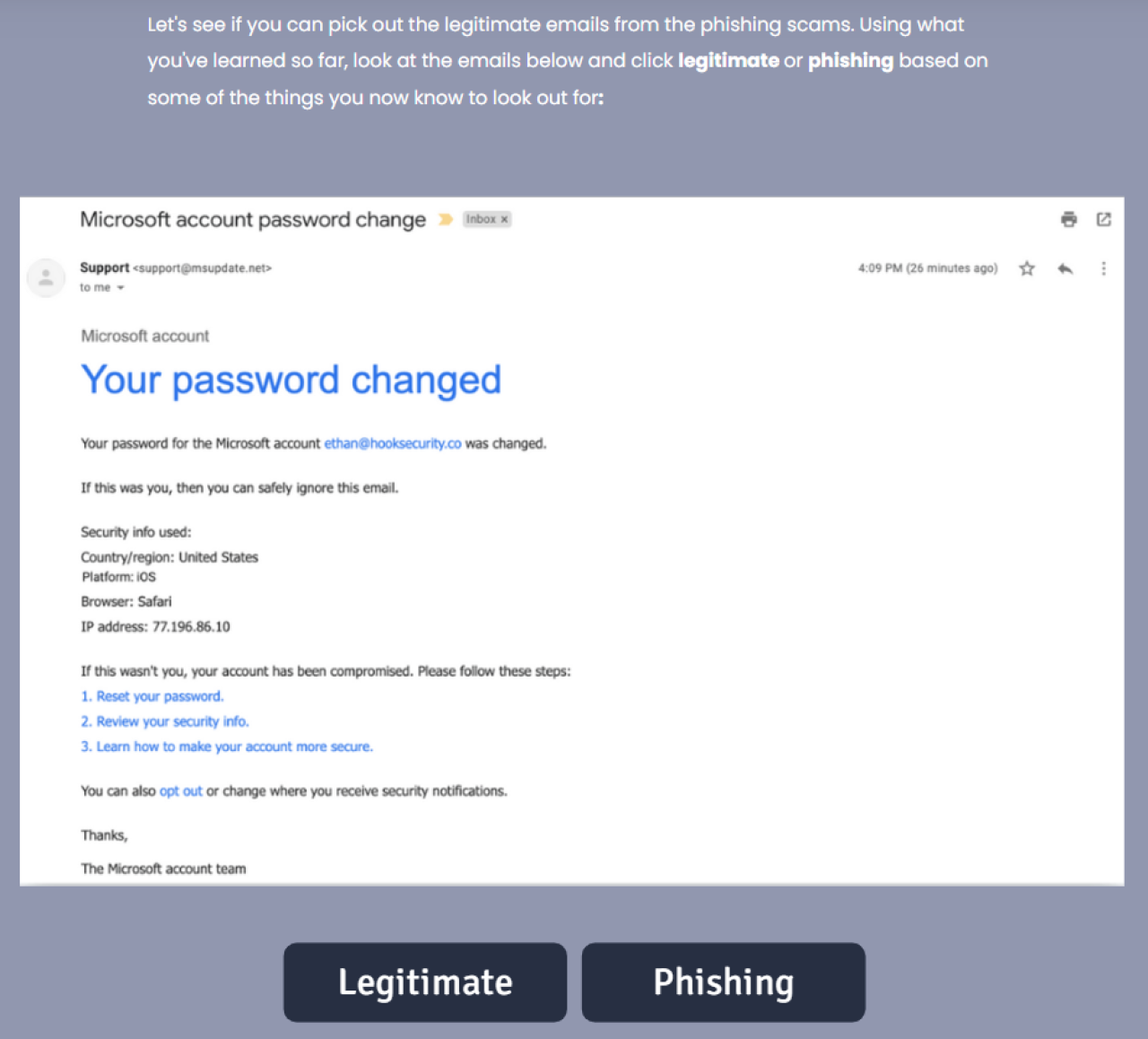Click the email subject line text
This screenshot has width=1148, height=1039.
[253, 220]
